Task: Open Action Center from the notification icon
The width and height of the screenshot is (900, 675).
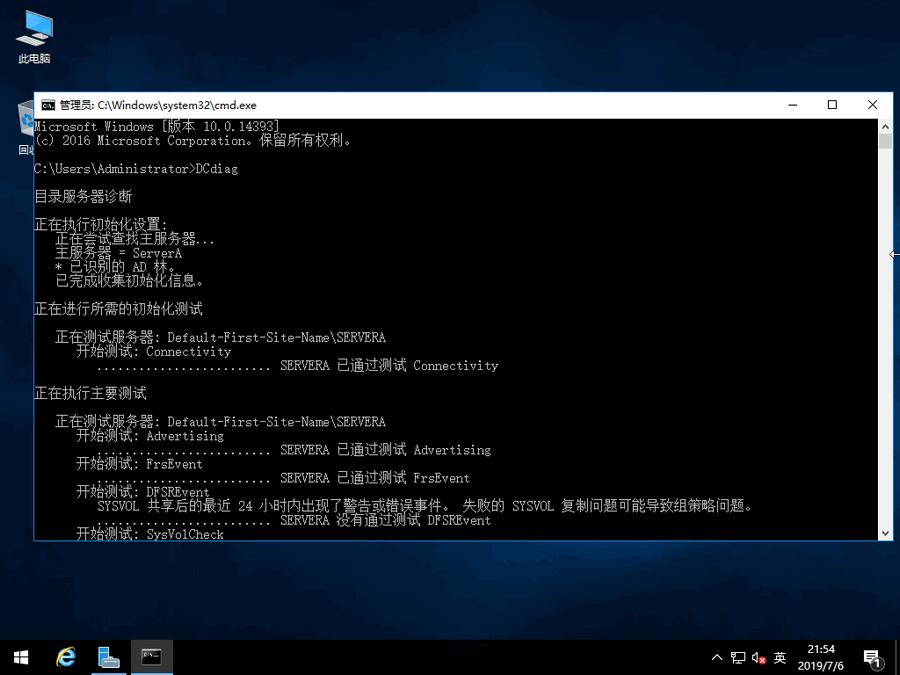Action: click(x=873, y=660)
